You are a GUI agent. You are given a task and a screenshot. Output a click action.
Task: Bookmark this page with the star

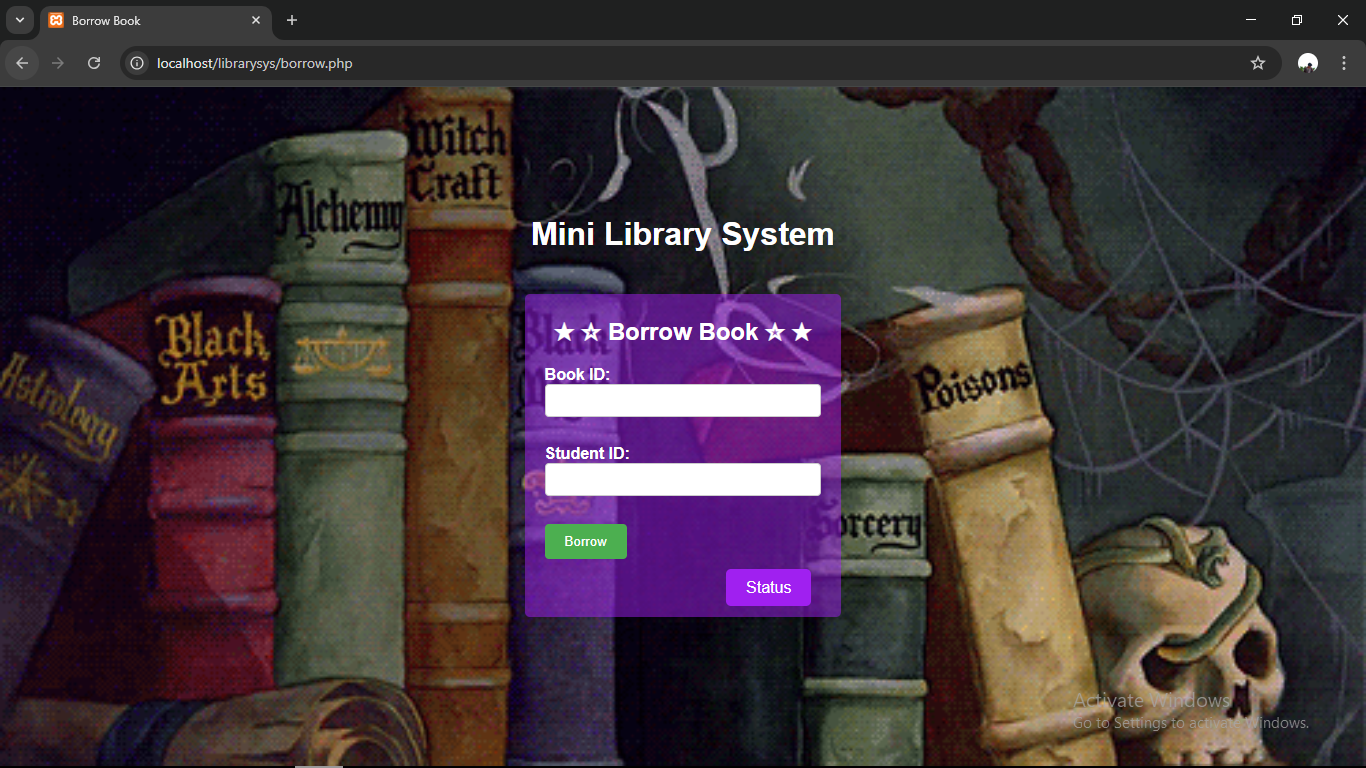(1258, 63)
